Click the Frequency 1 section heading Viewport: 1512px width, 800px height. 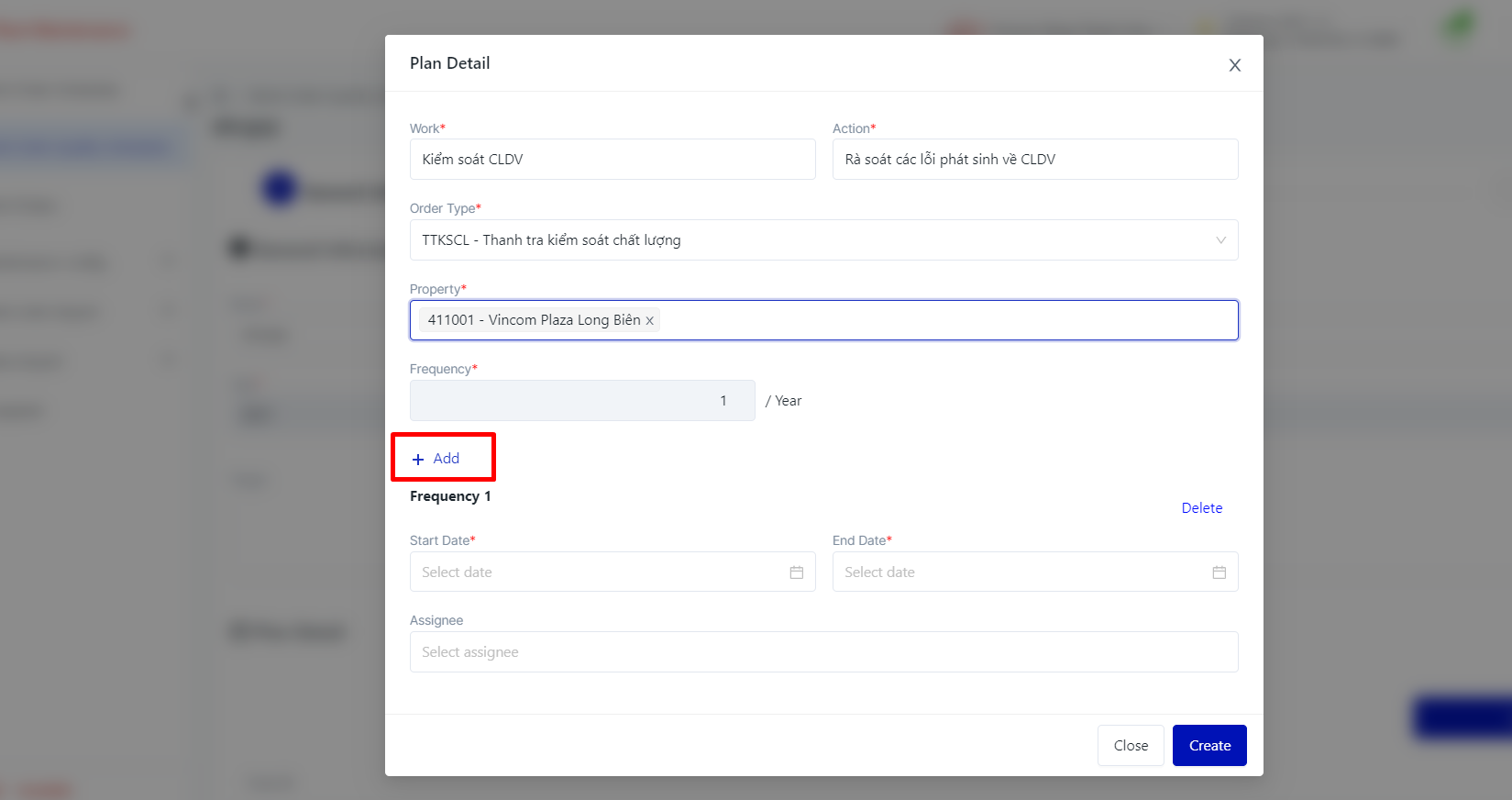[x=450, y=496]
